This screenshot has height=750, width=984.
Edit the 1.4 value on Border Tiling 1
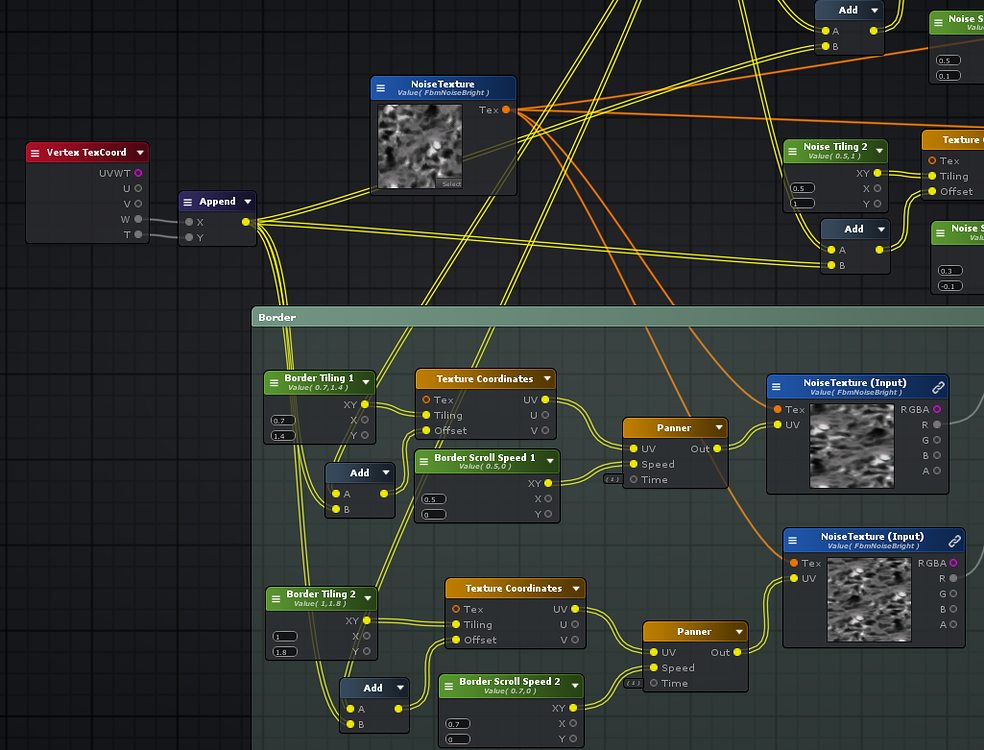pos(285,436)
